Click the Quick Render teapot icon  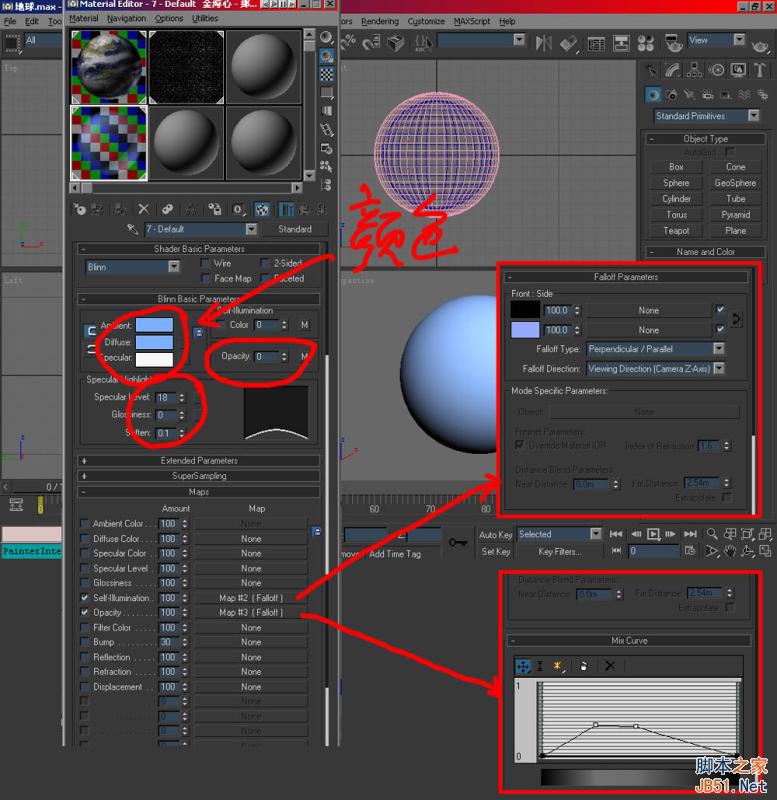tap(760, 46)
